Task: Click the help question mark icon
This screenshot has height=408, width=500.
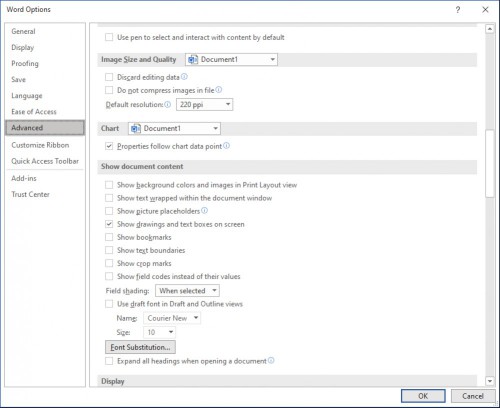Action: pyautogui.click(x=458, y=10)
